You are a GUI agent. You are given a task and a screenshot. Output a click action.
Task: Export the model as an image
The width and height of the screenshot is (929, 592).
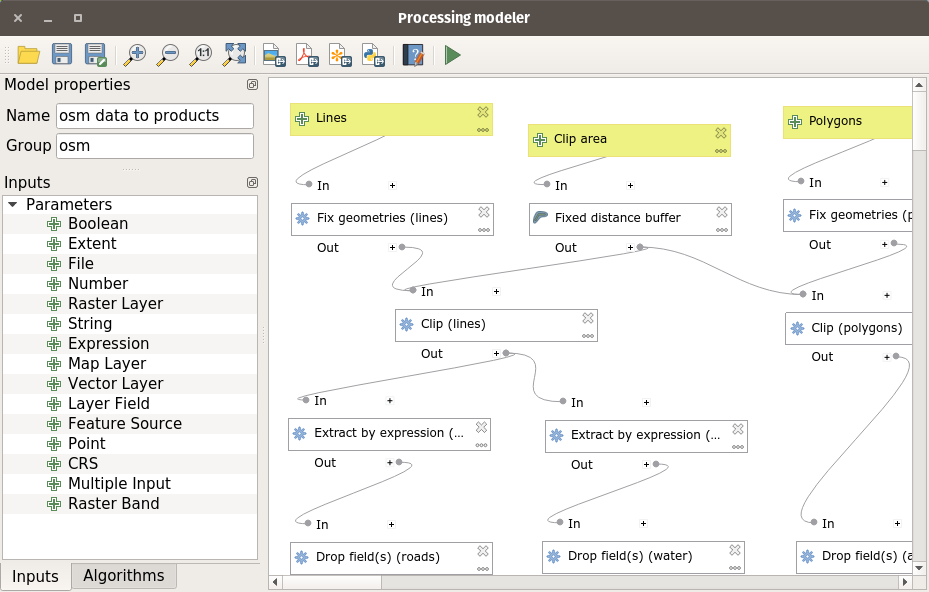274,55
